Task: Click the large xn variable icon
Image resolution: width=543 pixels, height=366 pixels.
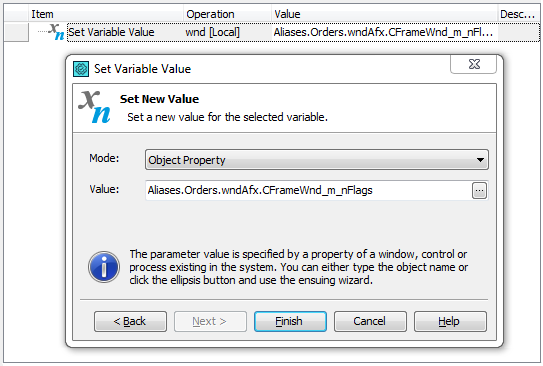Action: 95,107
